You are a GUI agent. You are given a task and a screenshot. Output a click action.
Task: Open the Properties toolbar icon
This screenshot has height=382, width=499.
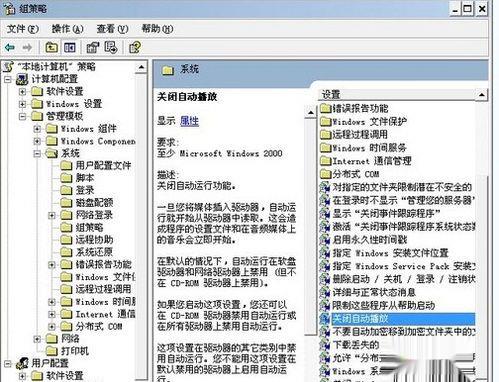coord(93,47)
